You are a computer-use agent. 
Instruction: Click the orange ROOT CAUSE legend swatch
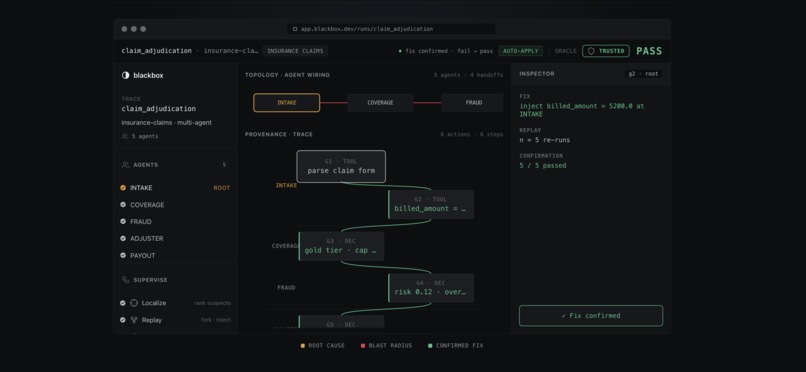(x=303, y=346)
